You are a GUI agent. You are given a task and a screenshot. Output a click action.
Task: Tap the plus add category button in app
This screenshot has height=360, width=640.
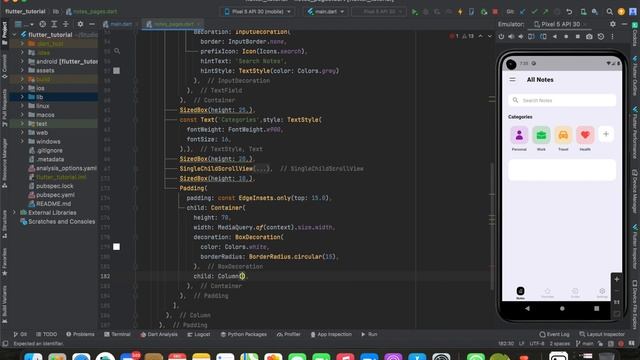pyautogui.click(x=606, y=134)
